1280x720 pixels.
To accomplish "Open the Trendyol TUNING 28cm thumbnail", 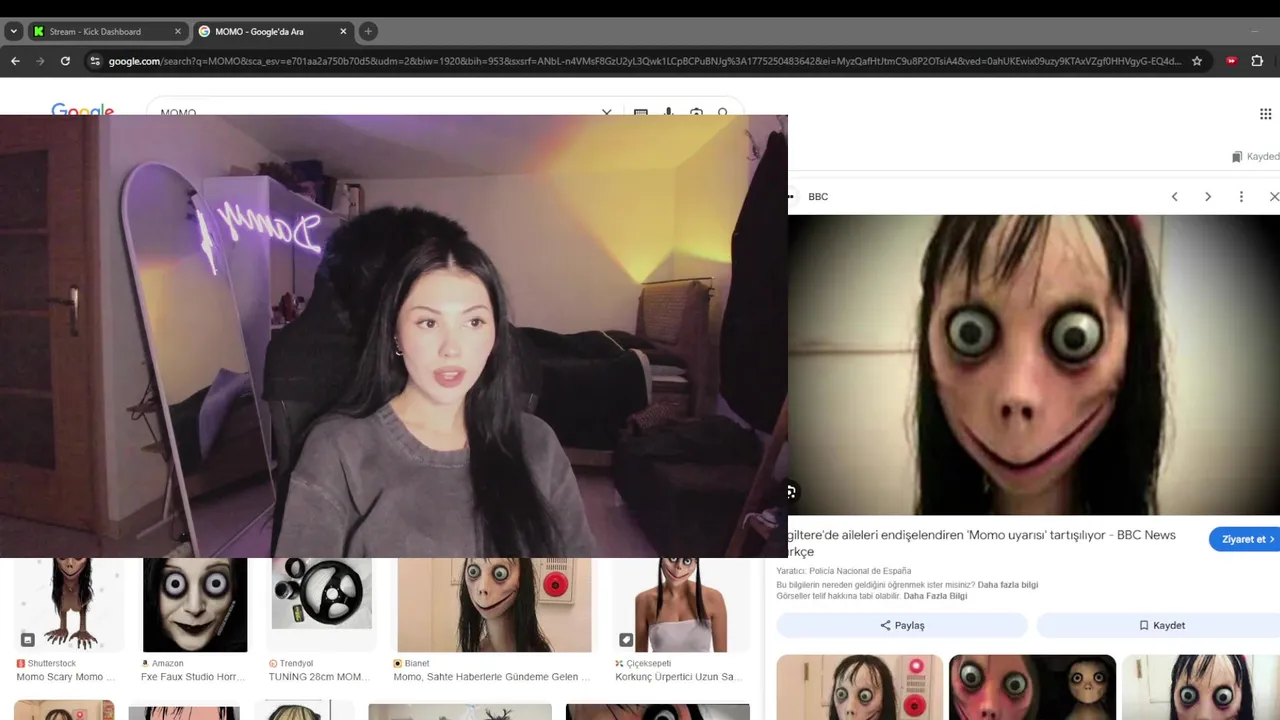I will [x=321, y=604].
